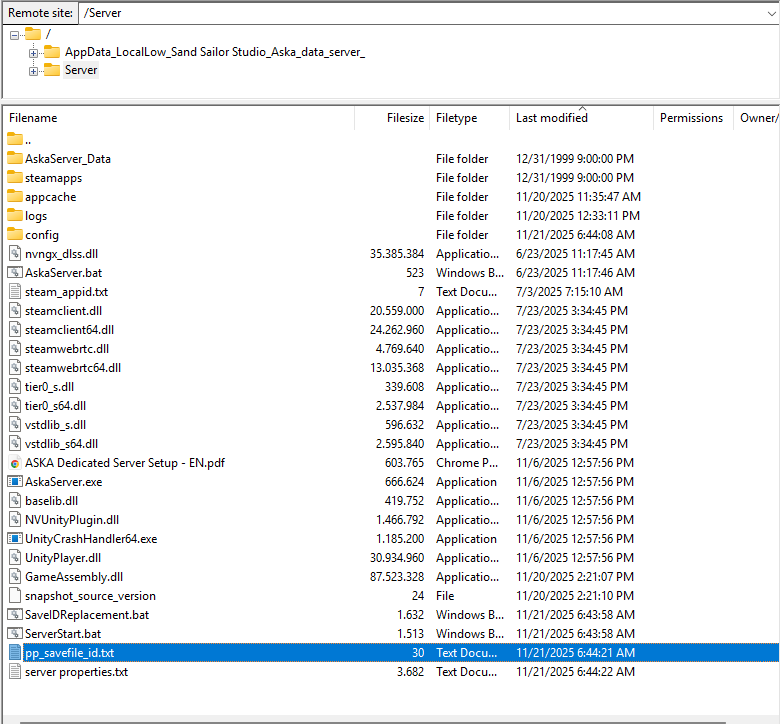Viewport: 780px width, 724px height.
Task: Select the snapshot_source_version file icon
Action: 15,595
